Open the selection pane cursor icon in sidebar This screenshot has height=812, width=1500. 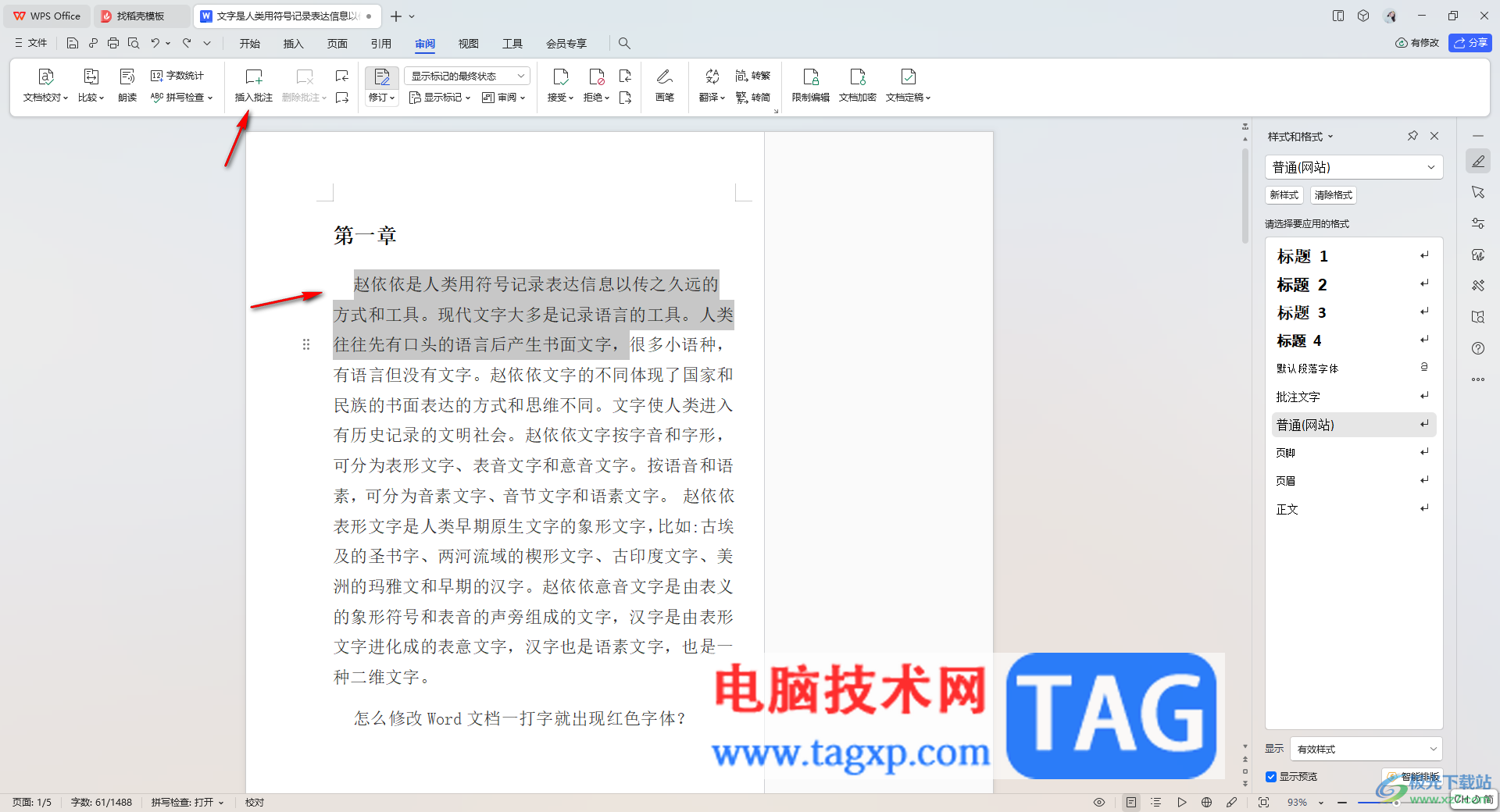tap(1478, 192)
